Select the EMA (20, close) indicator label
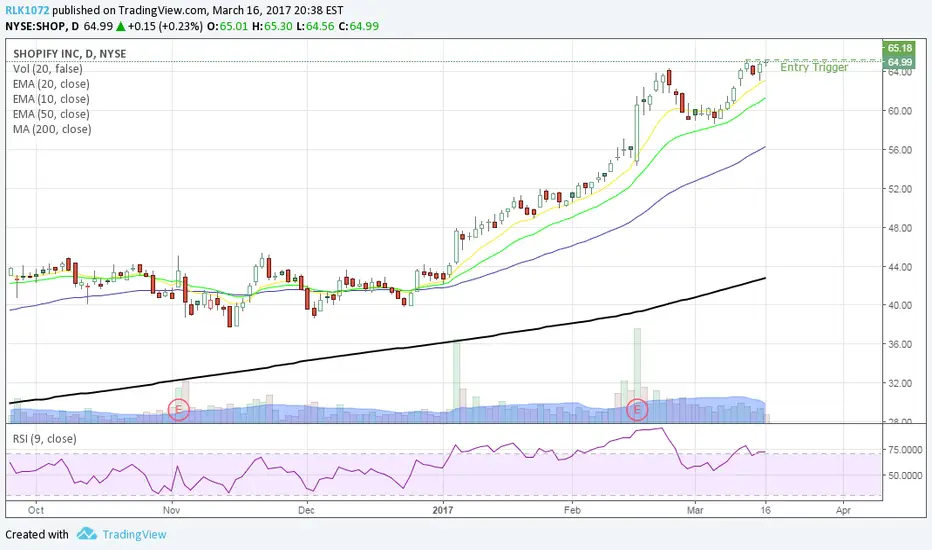This screenshot has width=932, height=550. [x=51, y=84]
